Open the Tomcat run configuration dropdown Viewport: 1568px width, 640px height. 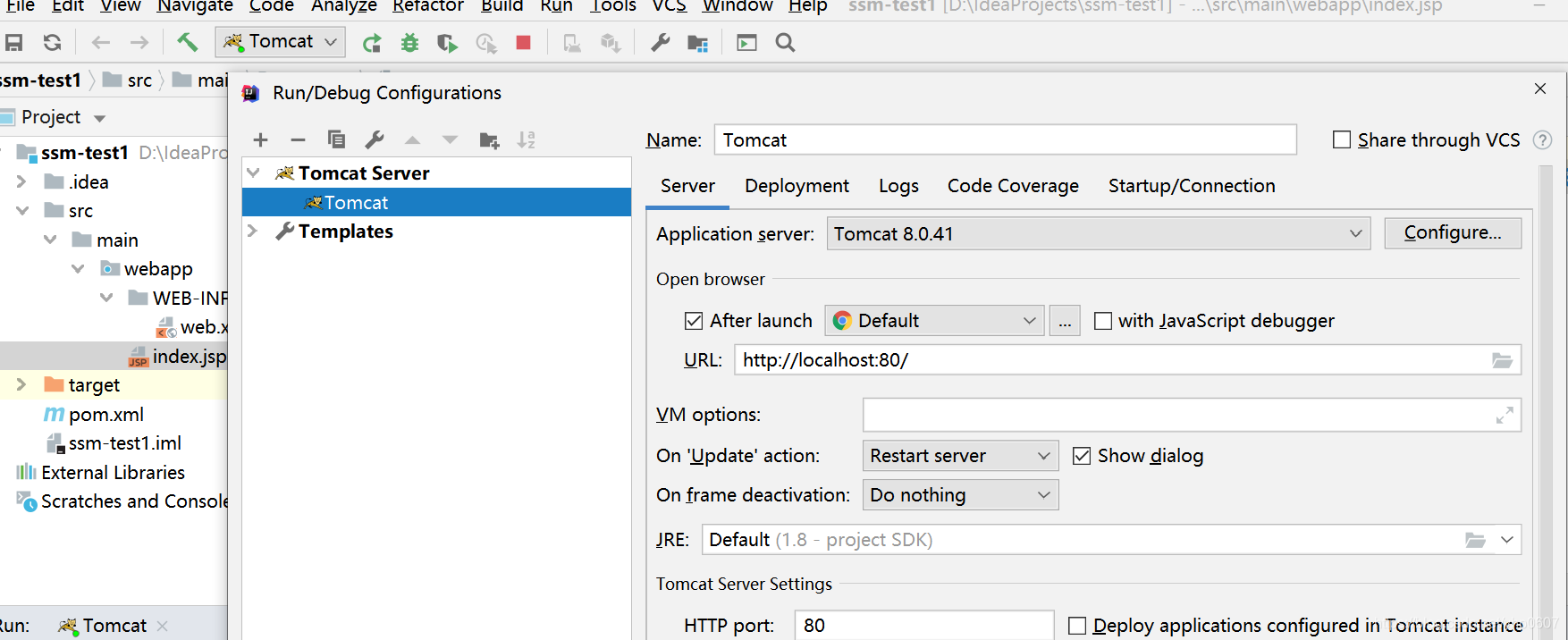(x=281, y=42)
